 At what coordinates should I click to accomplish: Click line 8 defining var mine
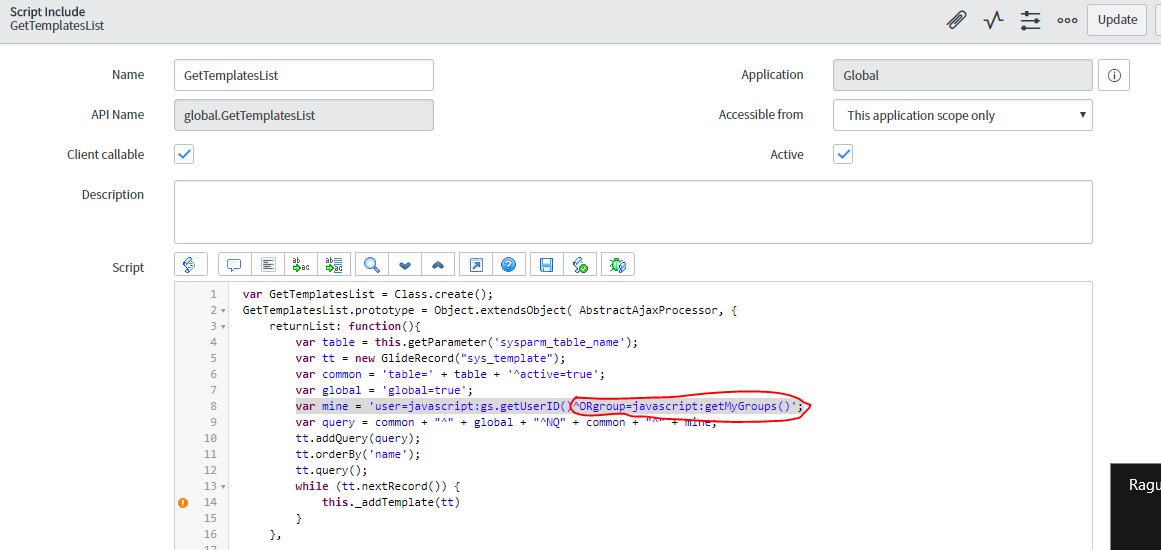(x=549, y=406)
